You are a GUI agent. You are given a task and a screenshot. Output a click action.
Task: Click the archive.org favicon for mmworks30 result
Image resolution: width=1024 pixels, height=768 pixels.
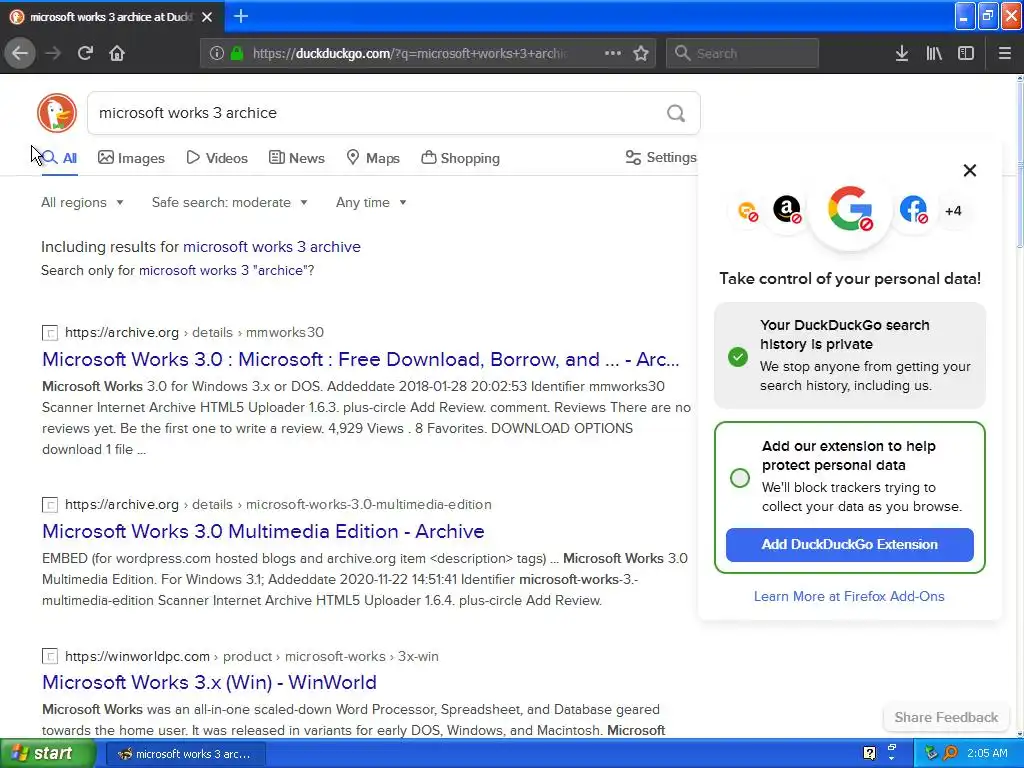pyautogui.click(x=50, y=333)
